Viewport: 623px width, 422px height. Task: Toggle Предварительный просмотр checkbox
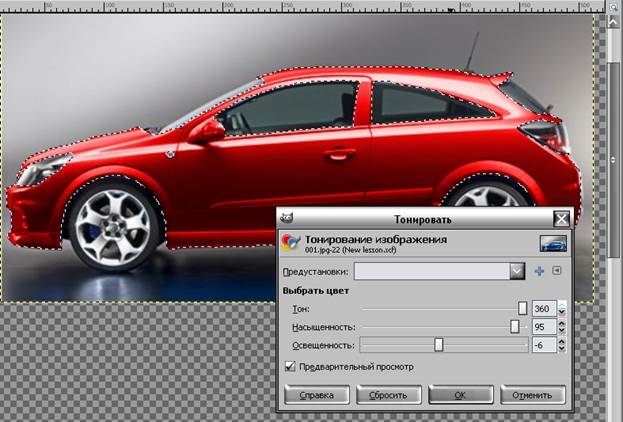click(x=291, y=367)
